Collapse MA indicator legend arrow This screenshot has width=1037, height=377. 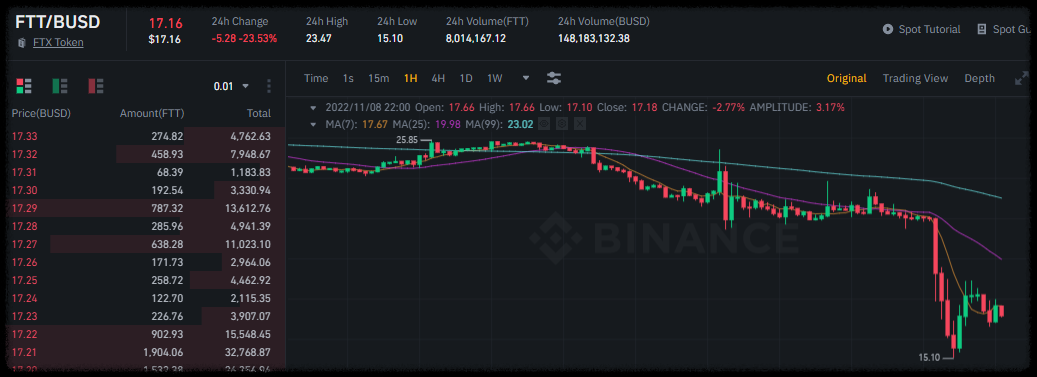tap(313, 124)
